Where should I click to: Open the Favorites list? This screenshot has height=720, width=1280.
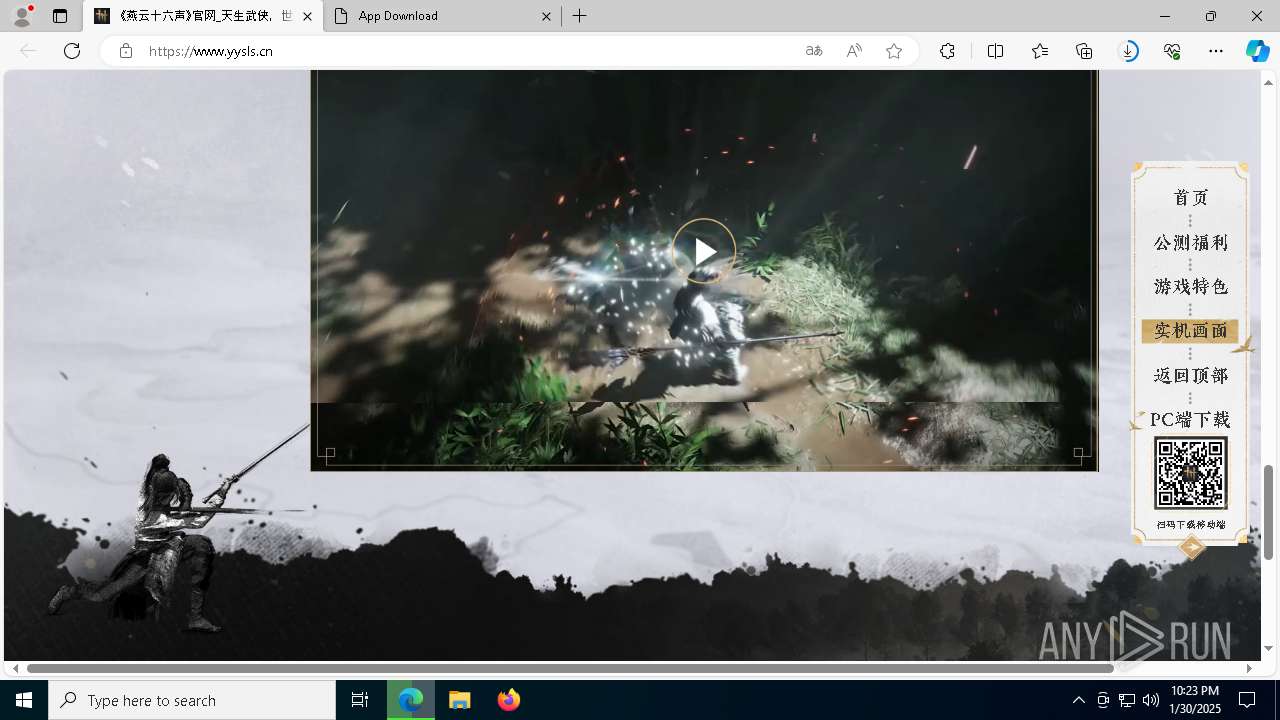coord(1040,51)
